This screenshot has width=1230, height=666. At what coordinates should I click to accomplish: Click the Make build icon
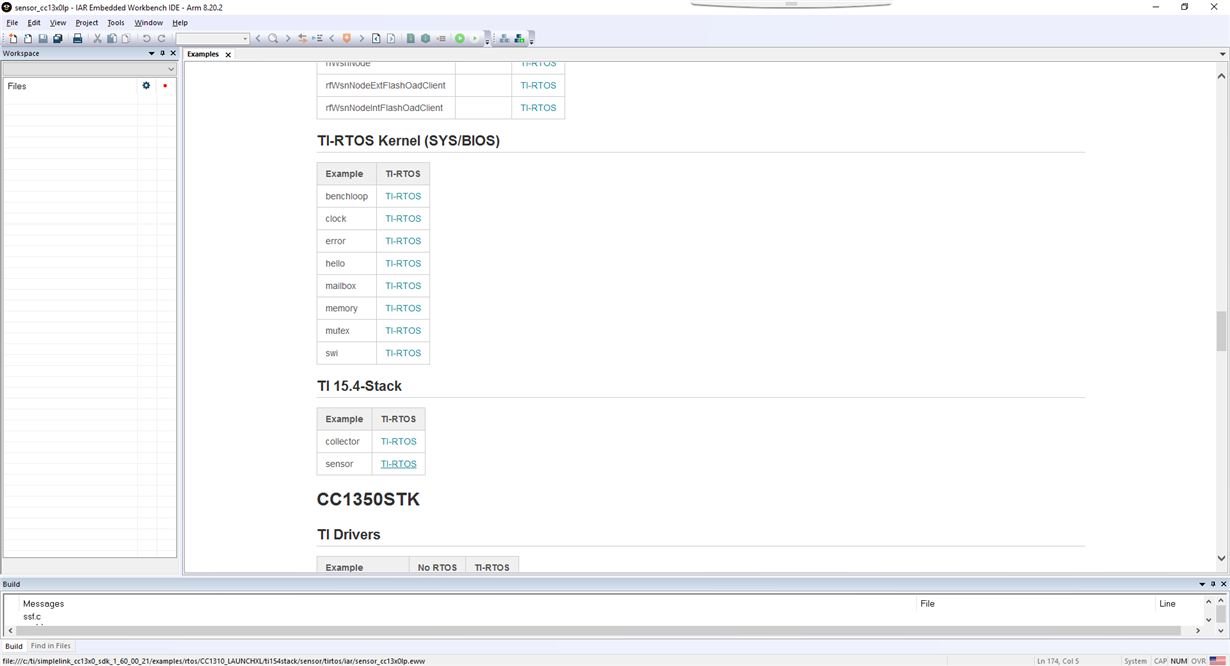pos(425,38)
